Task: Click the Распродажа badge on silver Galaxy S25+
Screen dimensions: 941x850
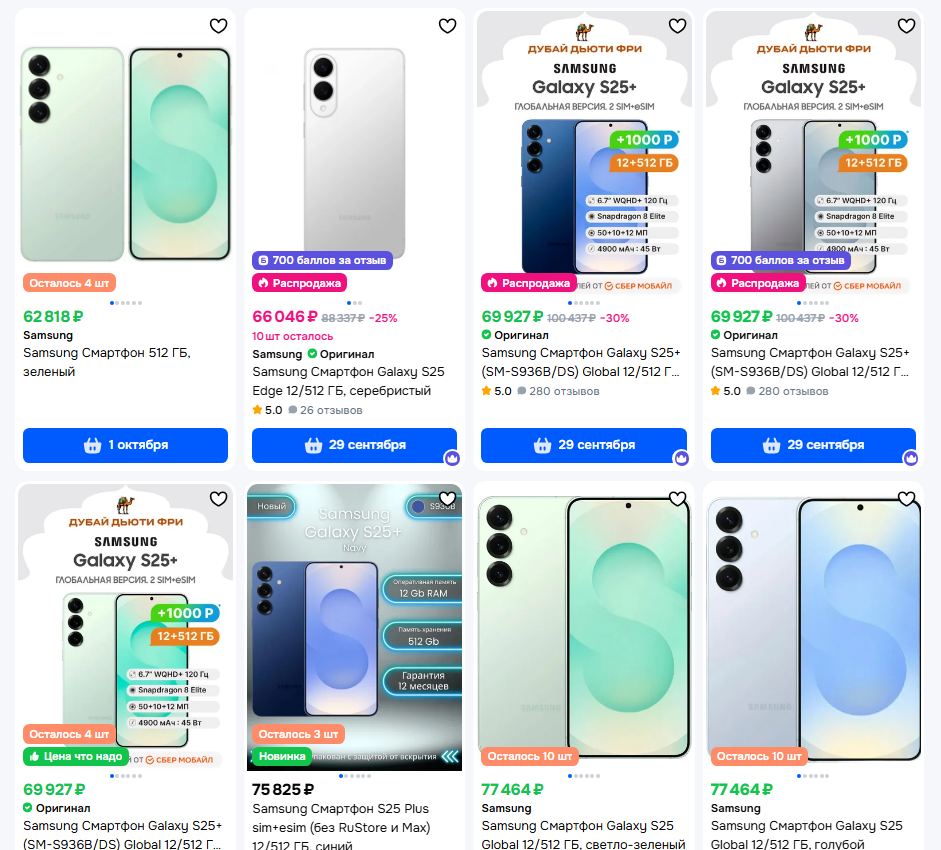Action: pyautogui.click(x=759, y=283)
